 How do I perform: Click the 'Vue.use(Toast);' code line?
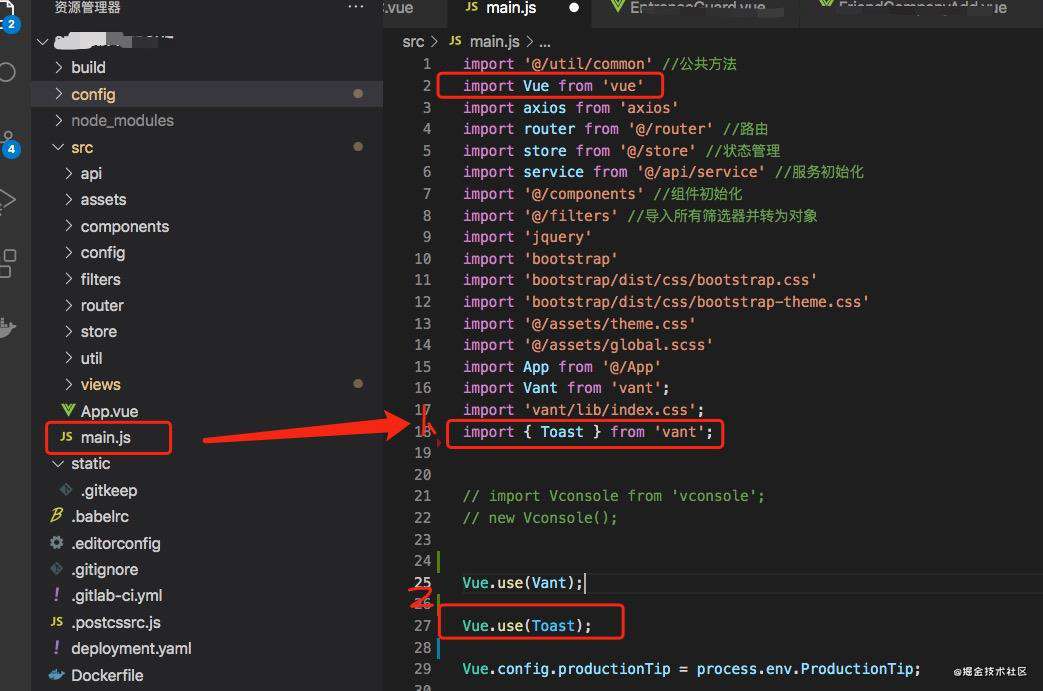pyautogui.click(x=527, y=625)
